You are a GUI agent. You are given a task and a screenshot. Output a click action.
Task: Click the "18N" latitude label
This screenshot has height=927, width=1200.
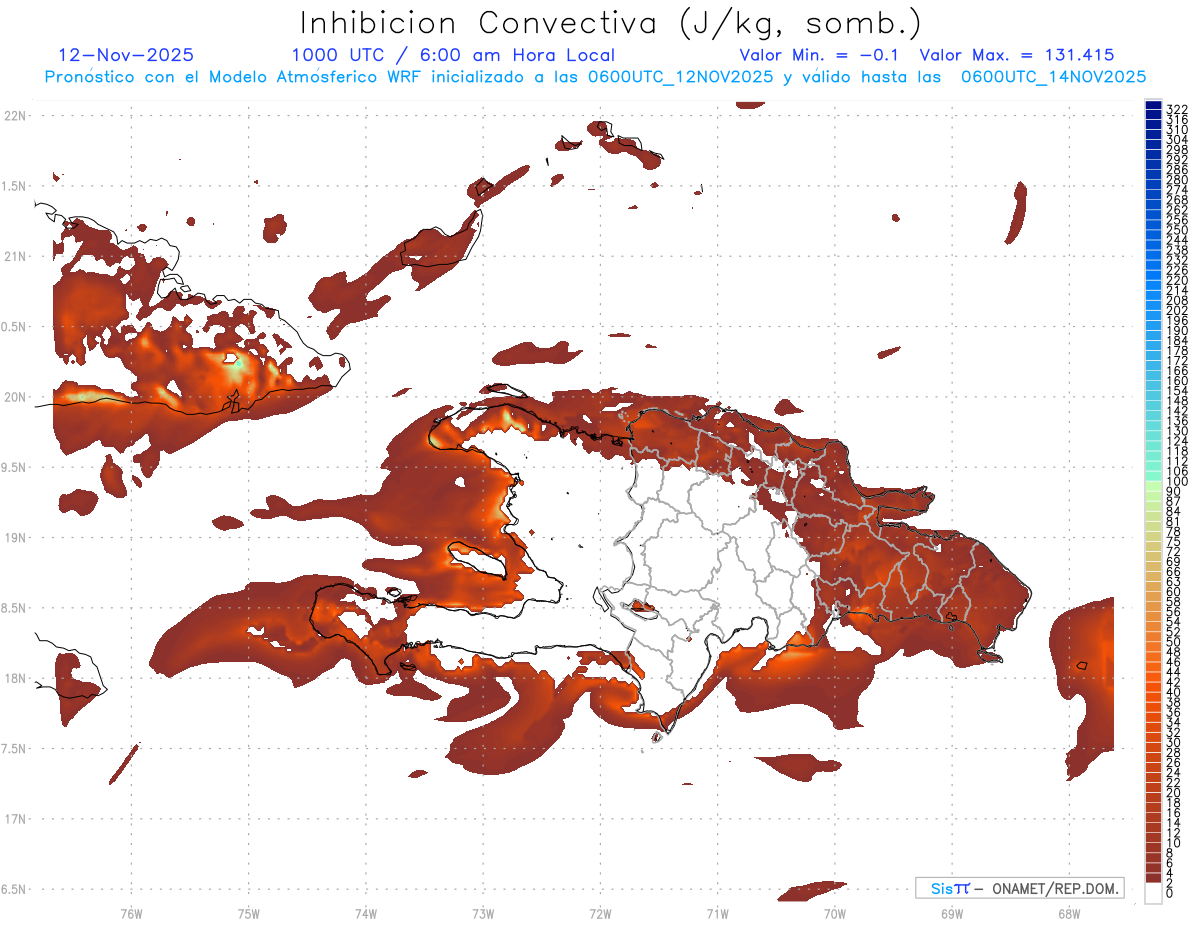point(13,678)
